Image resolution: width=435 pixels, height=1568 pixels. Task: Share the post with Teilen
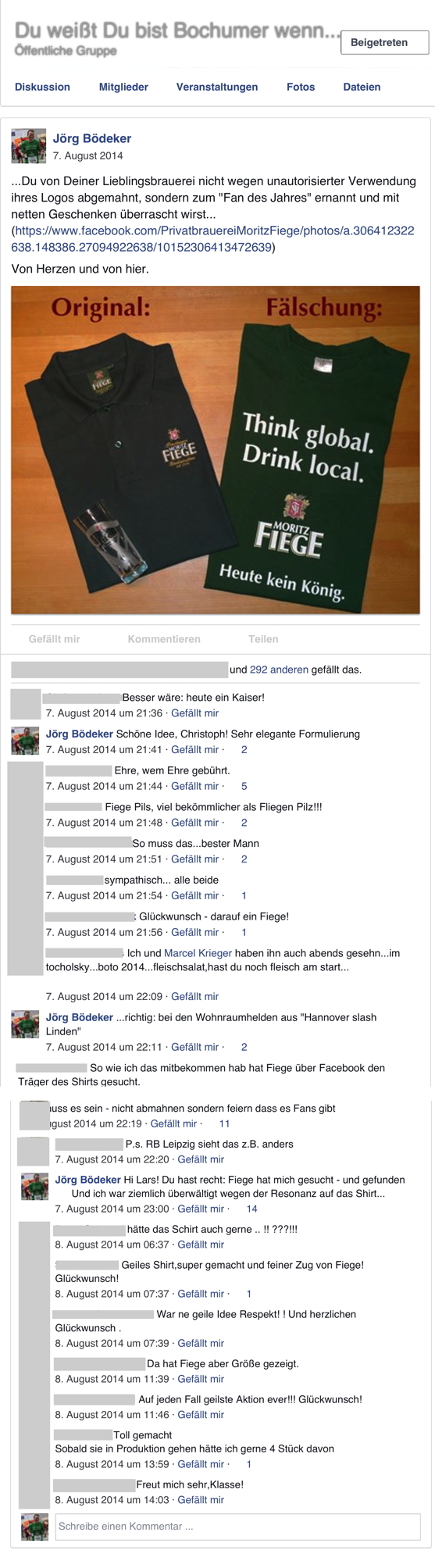click(263, 639)
